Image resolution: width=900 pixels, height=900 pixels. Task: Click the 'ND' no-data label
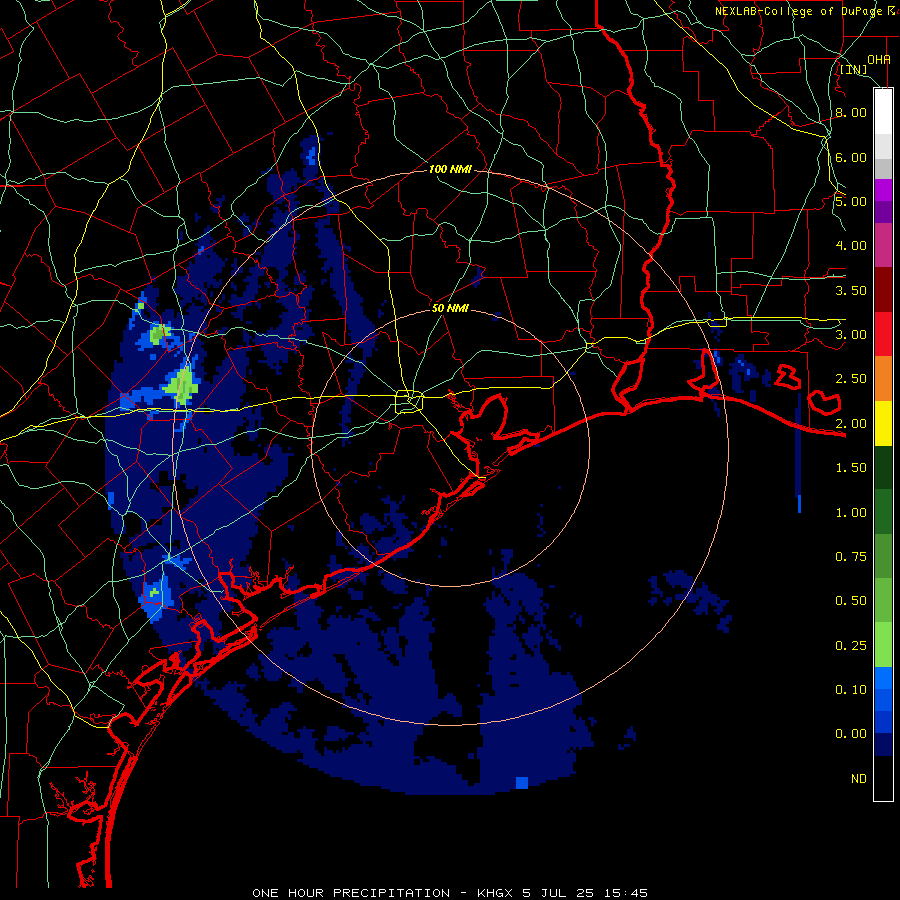859,779
